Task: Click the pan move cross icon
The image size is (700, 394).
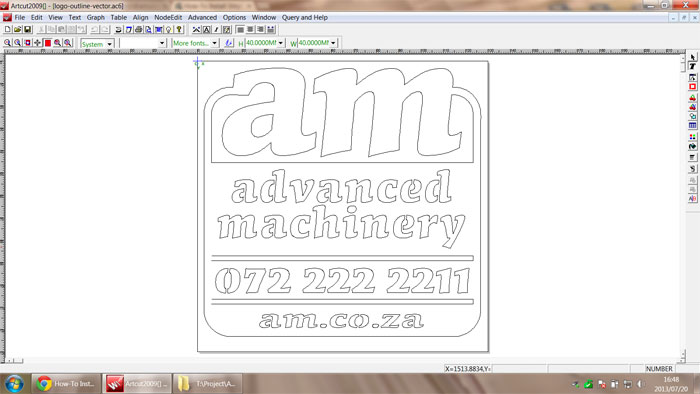Action: 38,43
